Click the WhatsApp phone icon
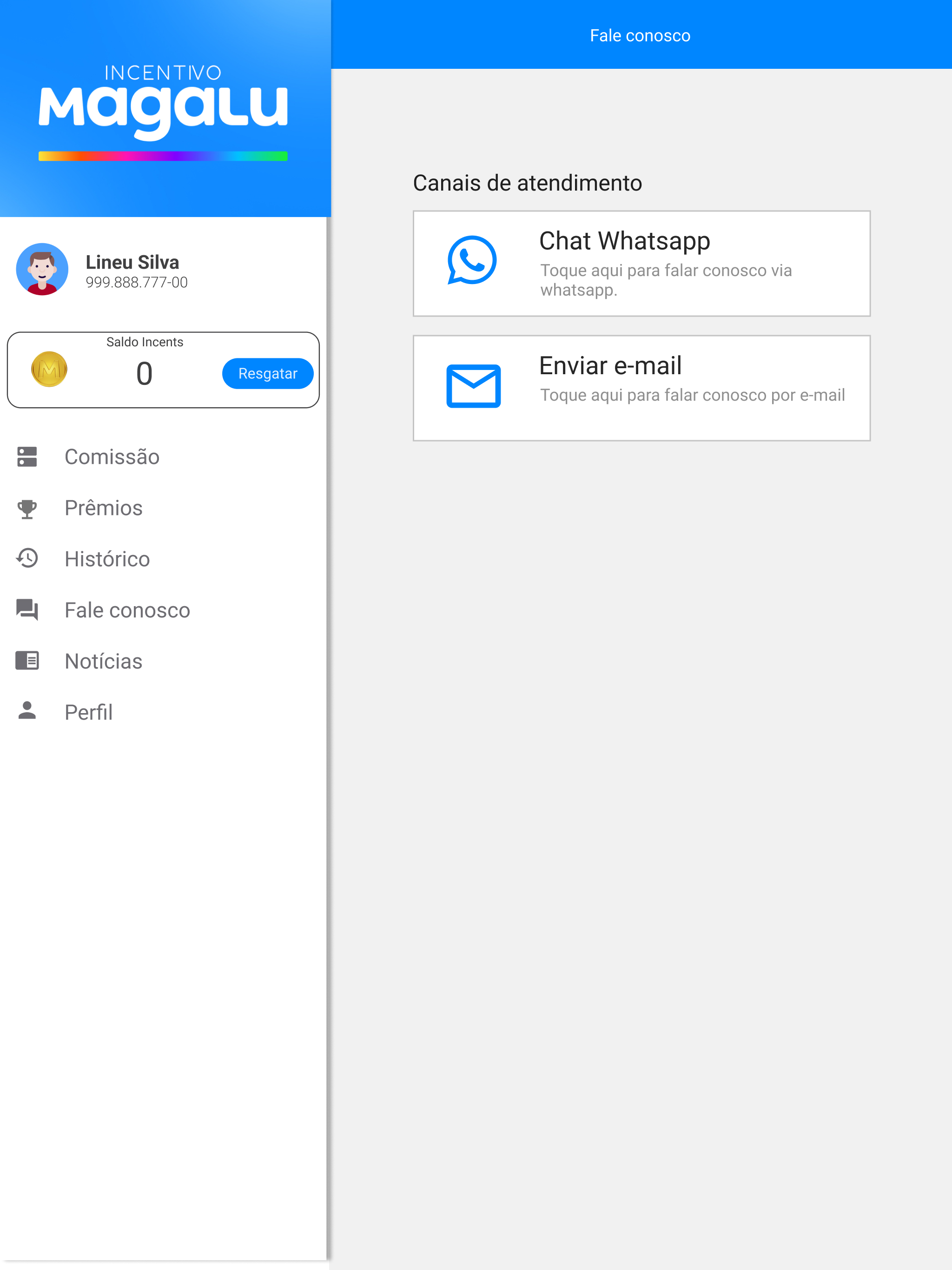The width and height of the screenshot is (952, 1270). (x=472, y=260)
